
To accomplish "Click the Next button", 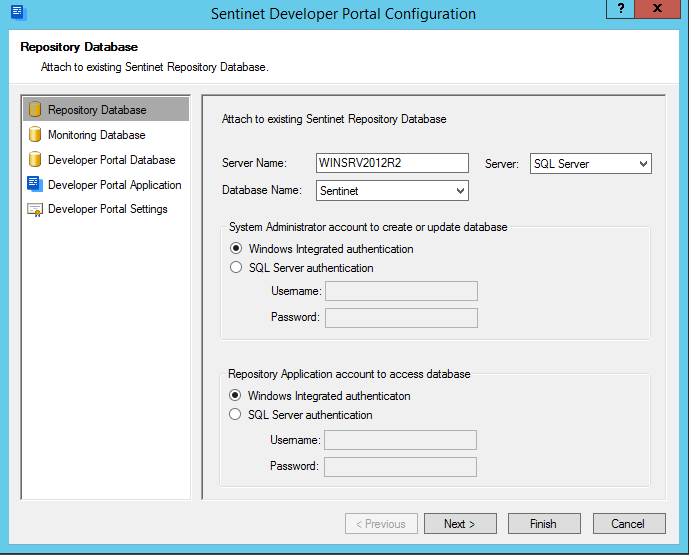I will [x=460, y=524].
